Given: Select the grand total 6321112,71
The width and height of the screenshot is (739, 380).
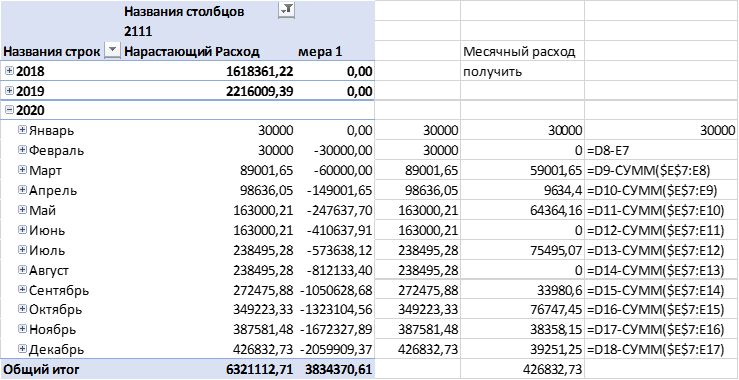Looking at the screenshot, I should pyautogui.click(x=260, y=370).
